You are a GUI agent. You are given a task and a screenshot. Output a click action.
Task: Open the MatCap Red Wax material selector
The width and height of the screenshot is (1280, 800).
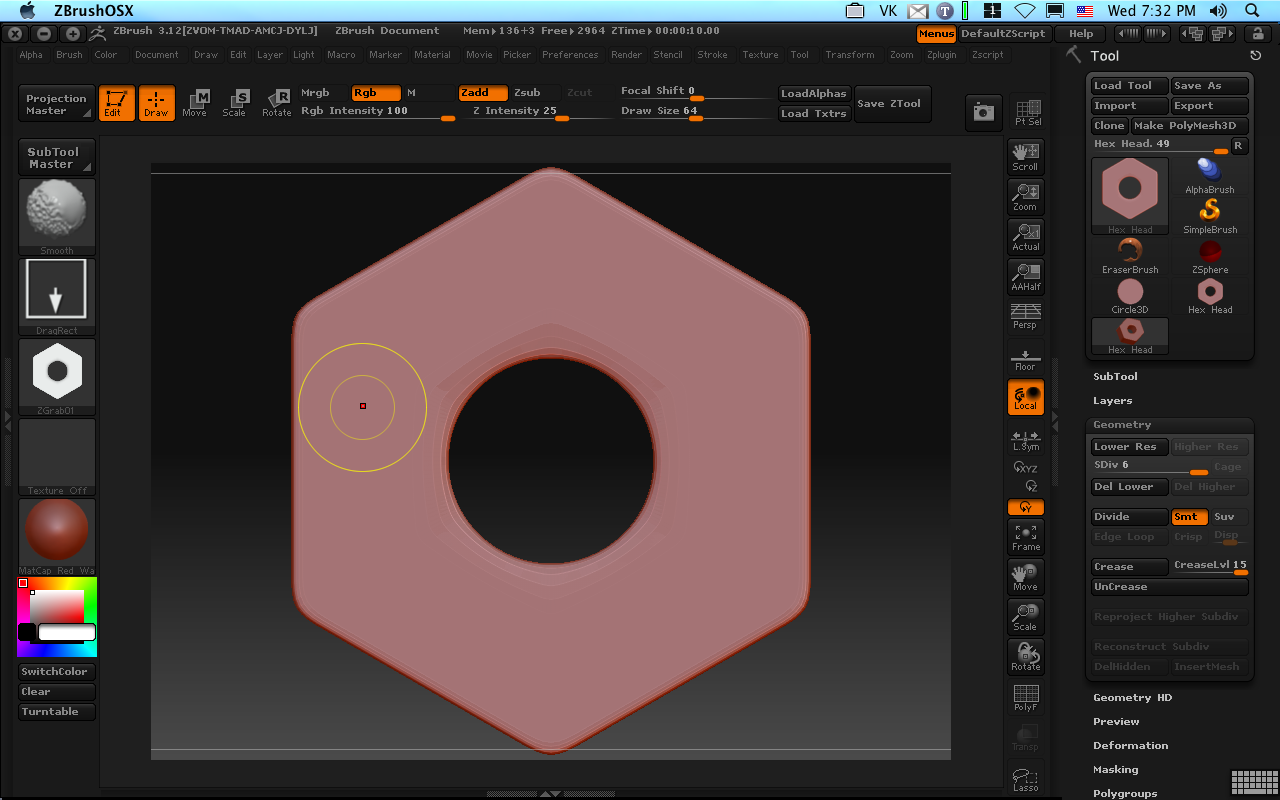click(x=57, y=537)
